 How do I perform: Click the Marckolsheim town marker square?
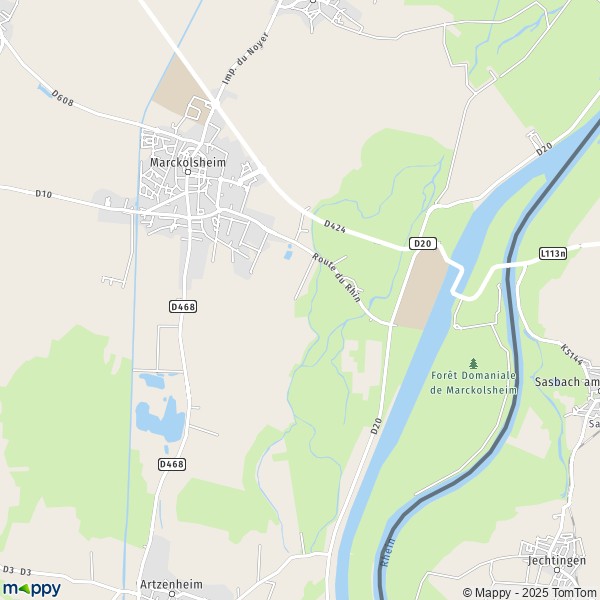(188, 172)
